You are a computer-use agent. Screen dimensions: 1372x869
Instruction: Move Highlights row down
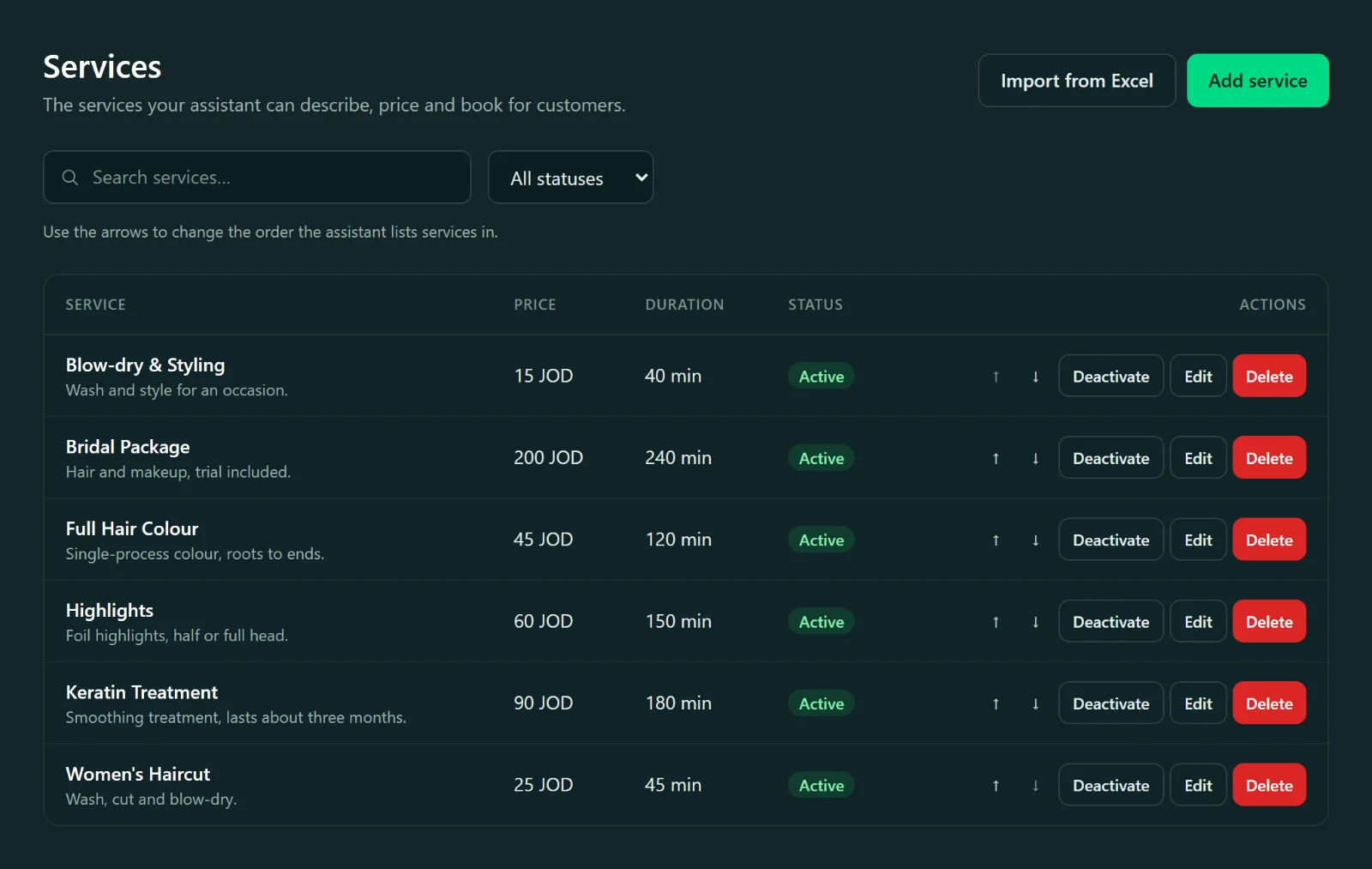click(1036, 622)
